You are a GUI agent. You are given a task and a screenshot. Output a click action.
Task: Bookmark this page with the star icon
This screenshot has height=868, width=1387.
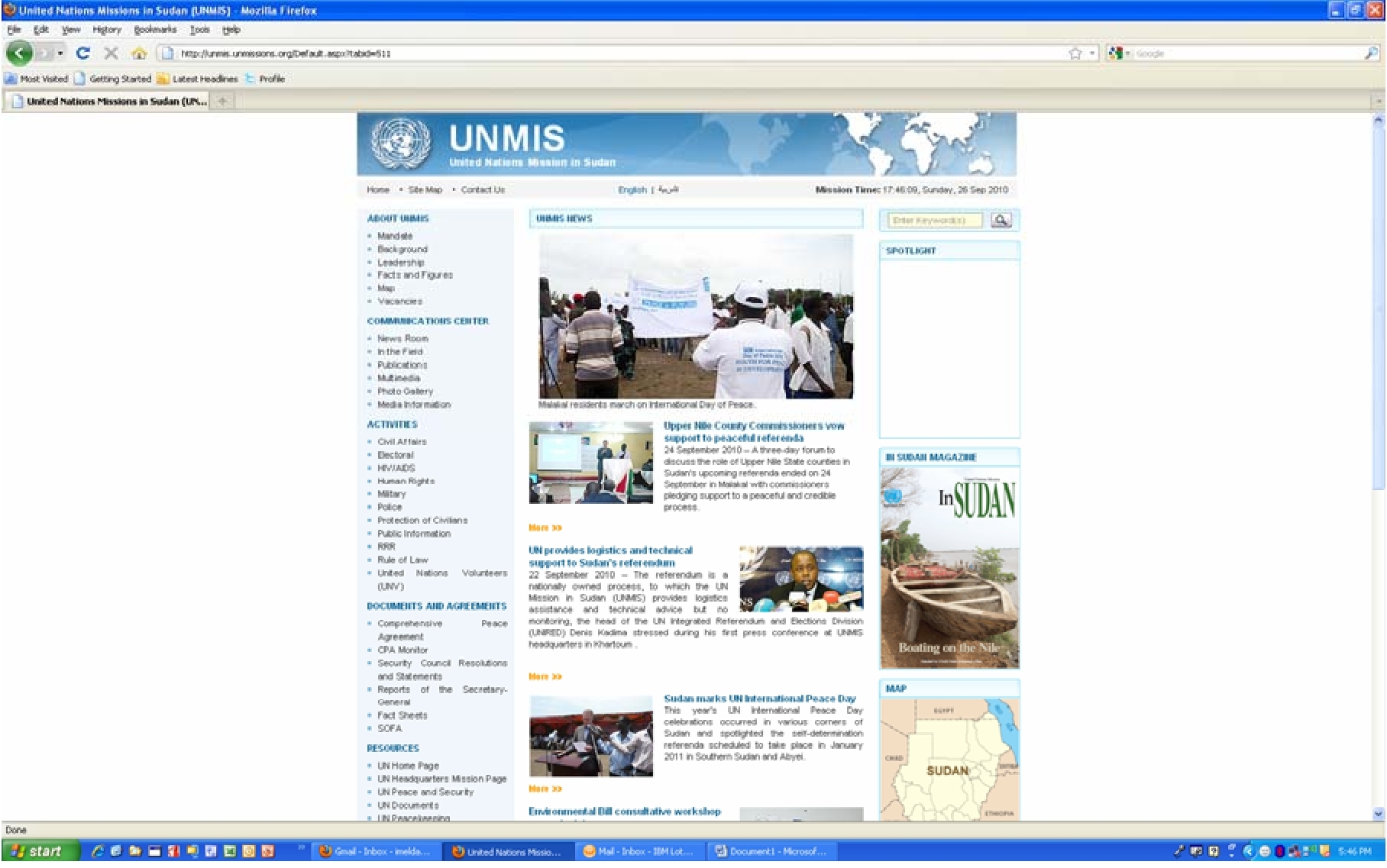pos(1075,53)
